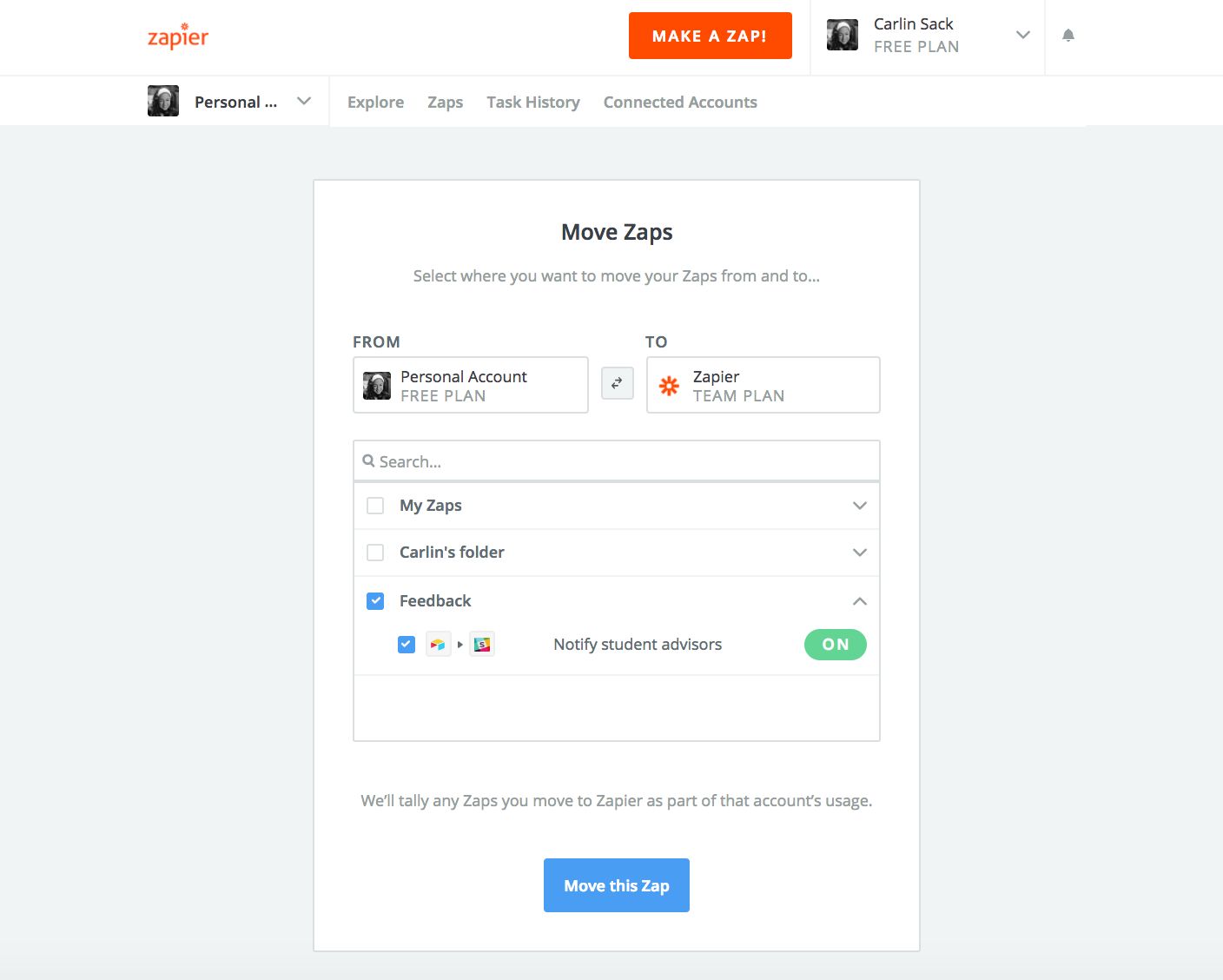Click the Search Zaps field
1223x980 pixels.
(617, 461)
